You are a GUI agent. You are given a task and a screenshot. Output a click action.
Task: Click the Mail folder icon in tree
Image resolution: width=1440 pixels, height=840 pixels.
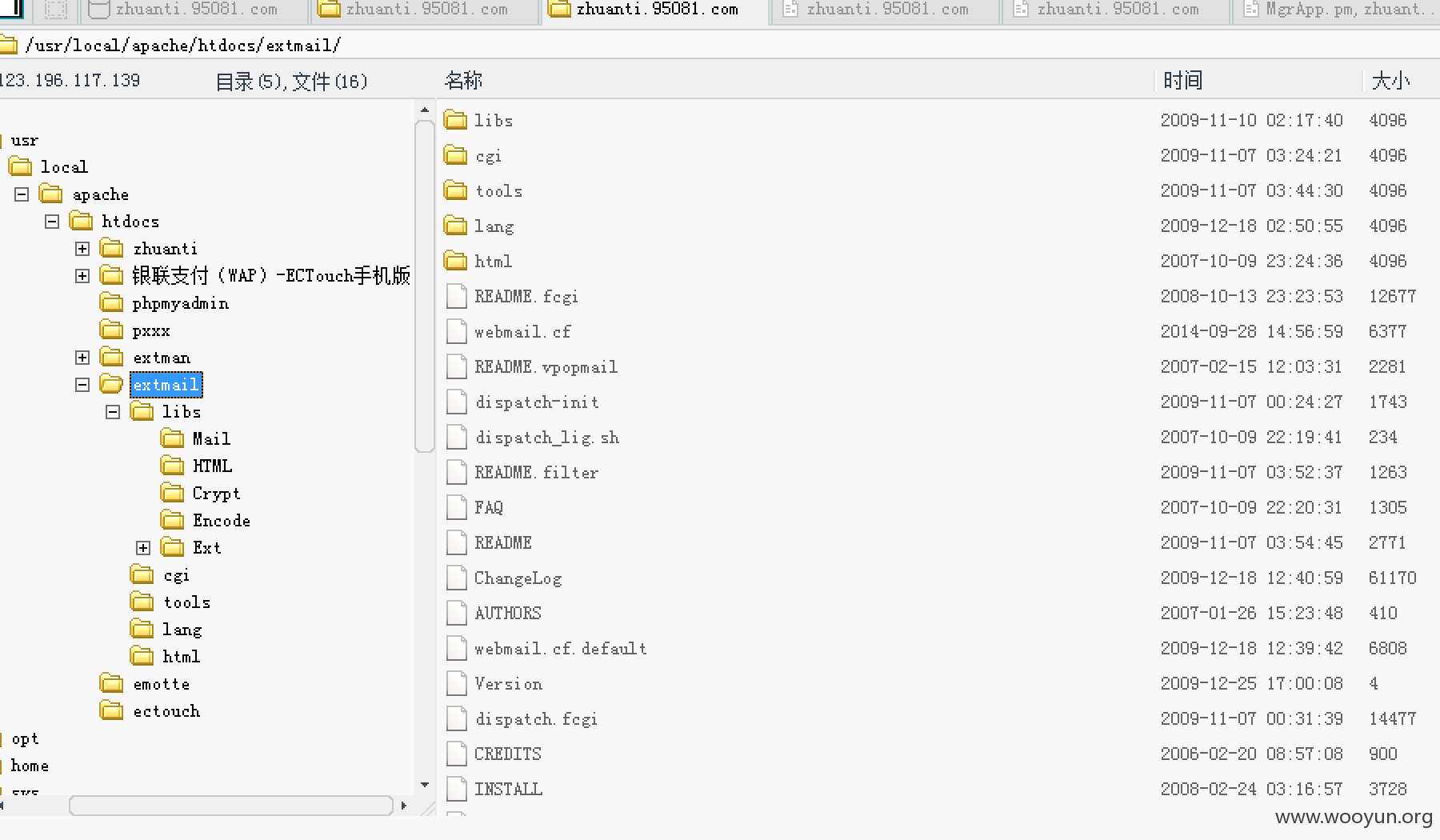[x=172, y=438]
